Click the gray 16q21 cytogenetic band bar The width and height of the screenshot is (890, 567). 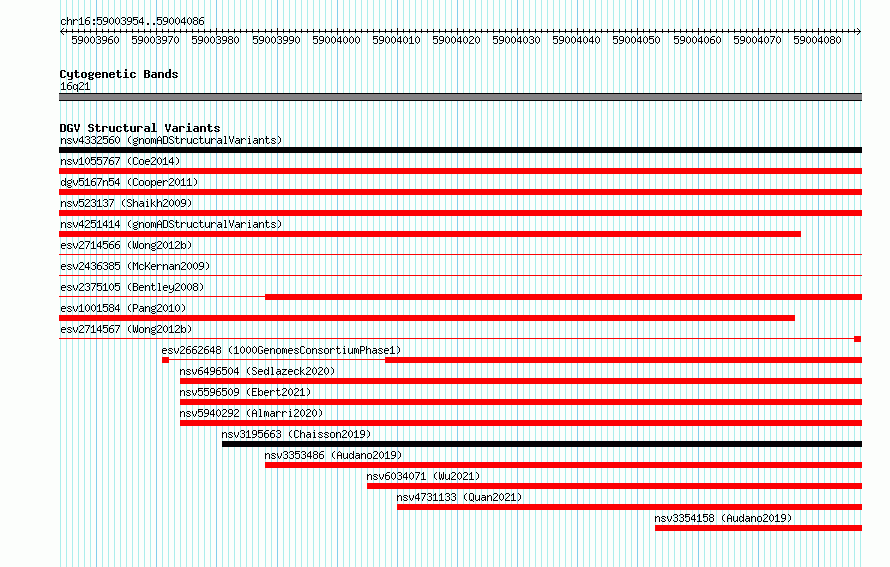pos(460,97)
